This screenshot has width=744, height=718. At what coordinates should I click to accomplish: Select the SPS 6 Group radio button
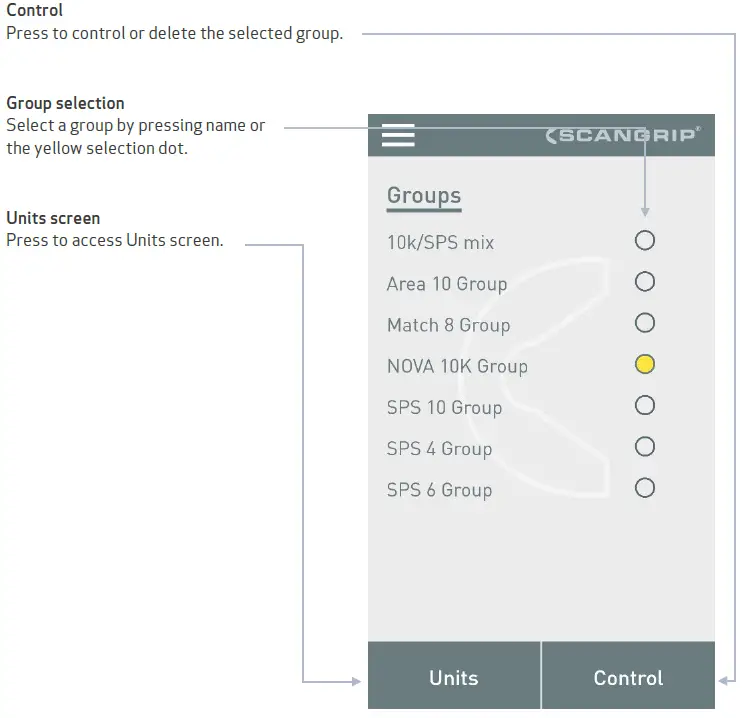click(645, 488)
